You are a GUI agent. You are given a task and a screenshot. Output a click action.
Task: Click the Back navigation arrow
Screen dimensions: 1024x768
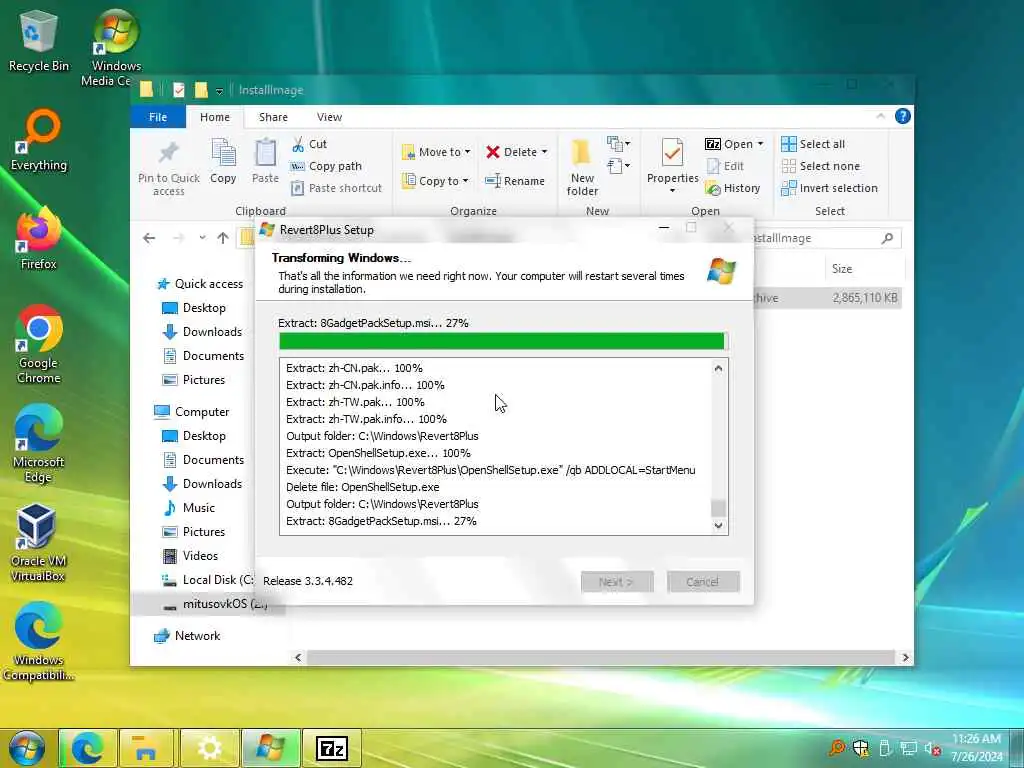pos(149,238)
